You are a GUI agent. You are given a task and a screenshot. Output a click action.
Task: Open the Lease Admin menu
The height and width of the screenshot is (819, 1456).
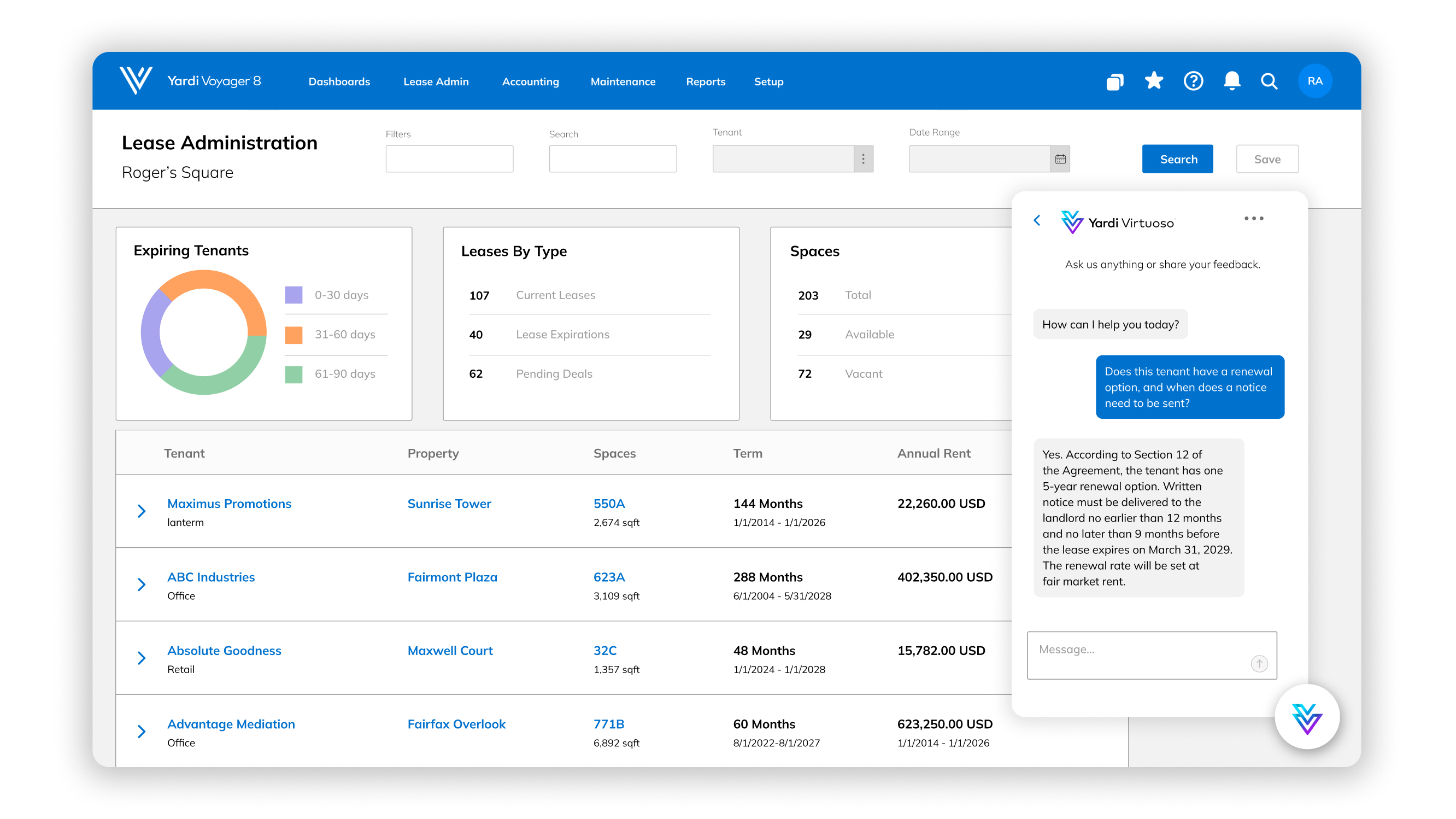click(x=436, y=82)
